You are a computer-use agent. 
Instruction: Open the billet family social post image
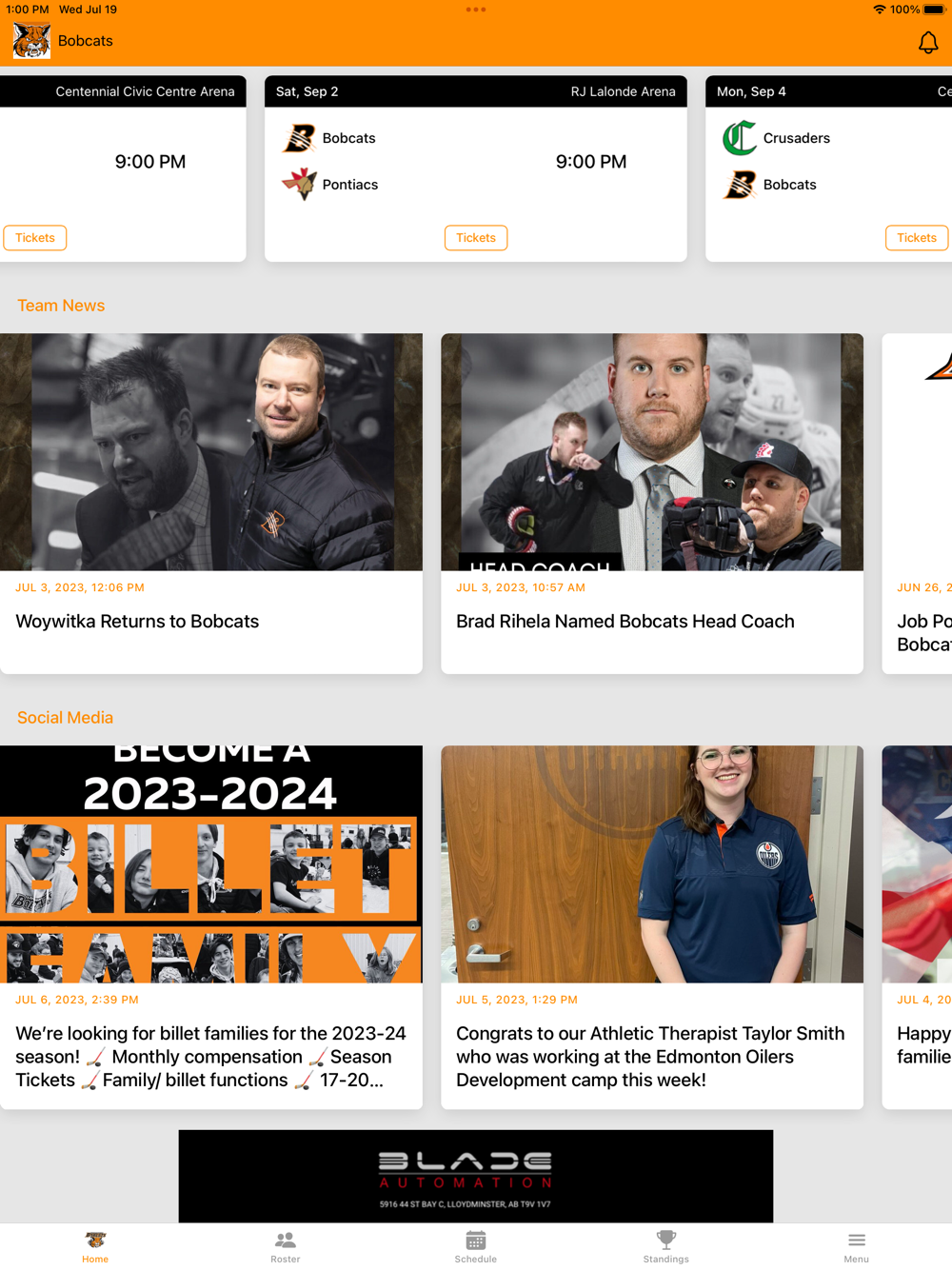point(210,863)
